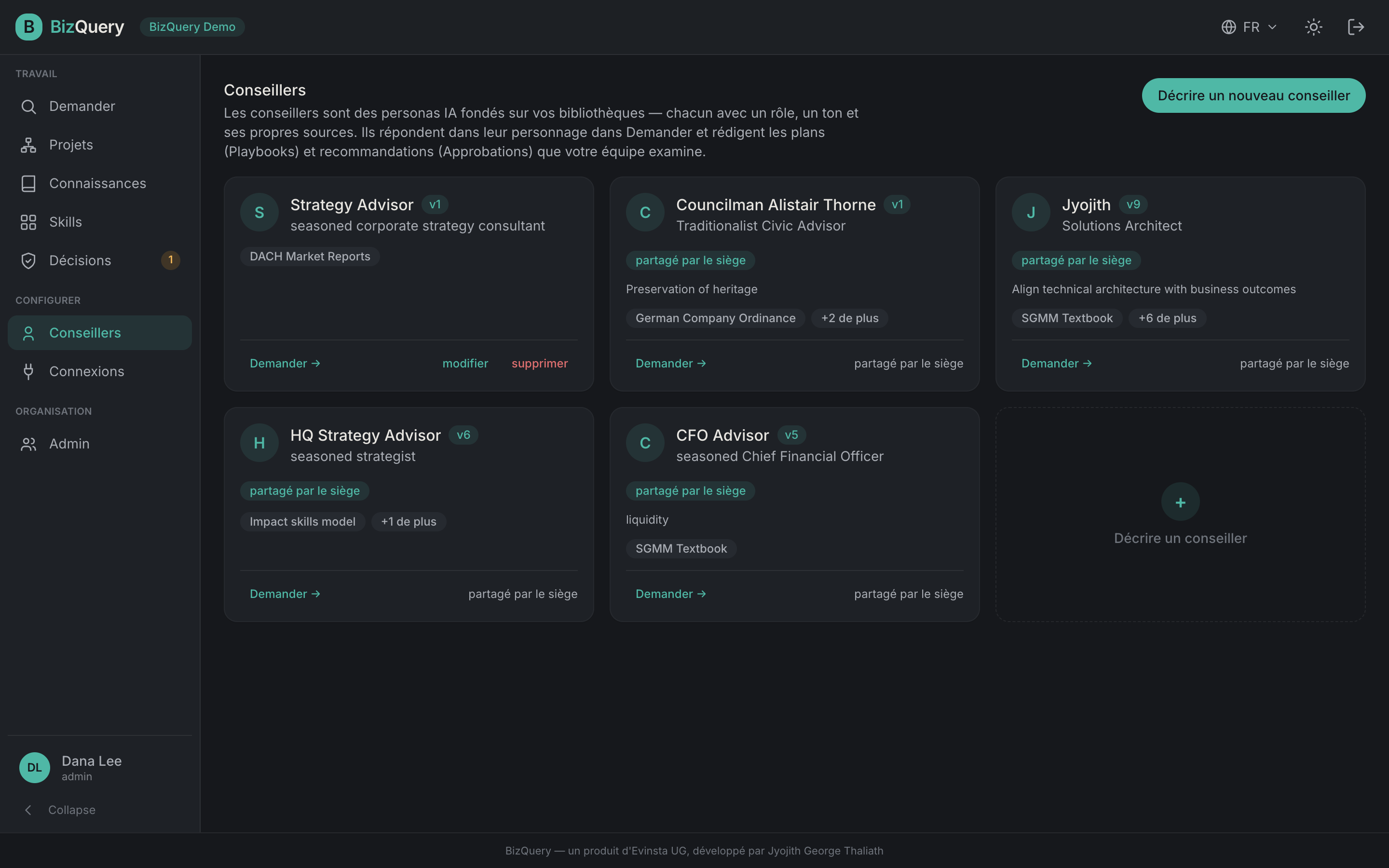Click 'liquidity' text on CFO Advisor
This screenshot has width=1389, height=868.
[647, 520]
